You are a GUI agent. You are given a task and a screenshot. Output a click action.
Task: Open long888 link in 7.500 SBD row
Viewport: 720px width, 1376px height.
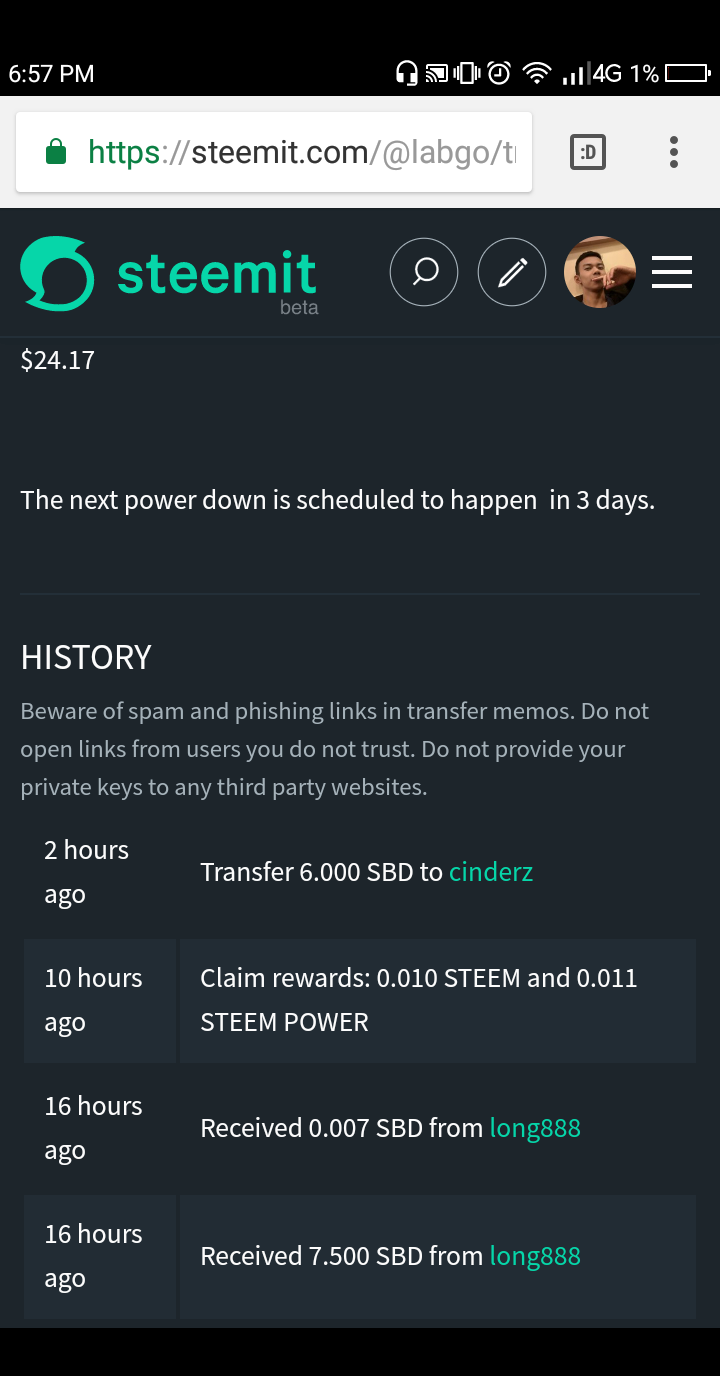pyautogui.click(x=535, y=1256)
